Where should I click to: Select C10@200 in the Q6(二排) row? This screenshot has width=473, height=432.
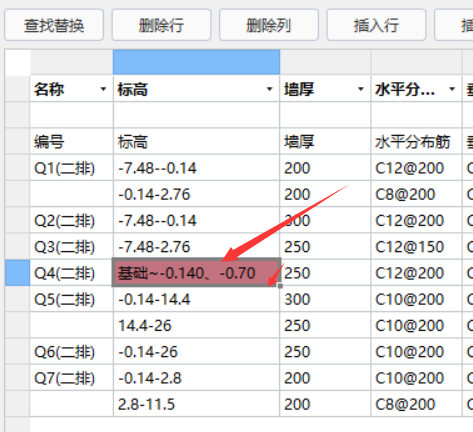click(x=416, y=352)
